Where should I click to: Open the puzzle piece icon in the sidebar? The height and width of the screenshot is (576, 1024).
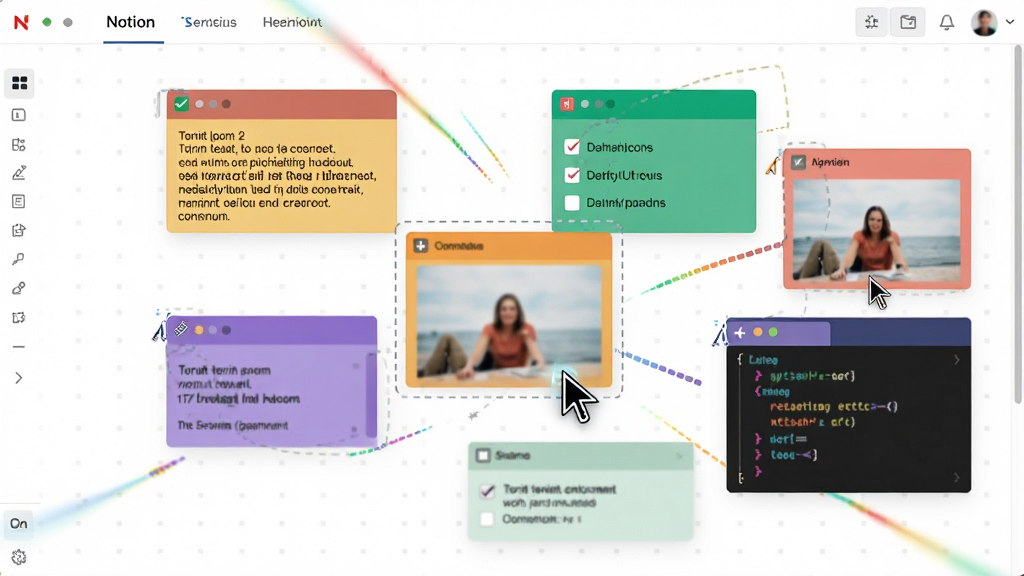(x=18, y=318)
